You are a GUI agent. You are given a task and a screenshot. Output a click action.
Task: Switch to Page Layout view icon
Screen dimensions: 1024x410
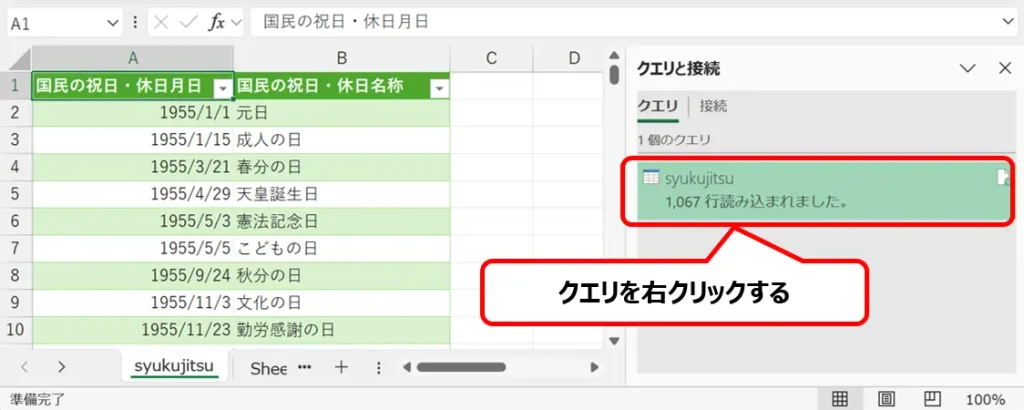click(886, 399)
